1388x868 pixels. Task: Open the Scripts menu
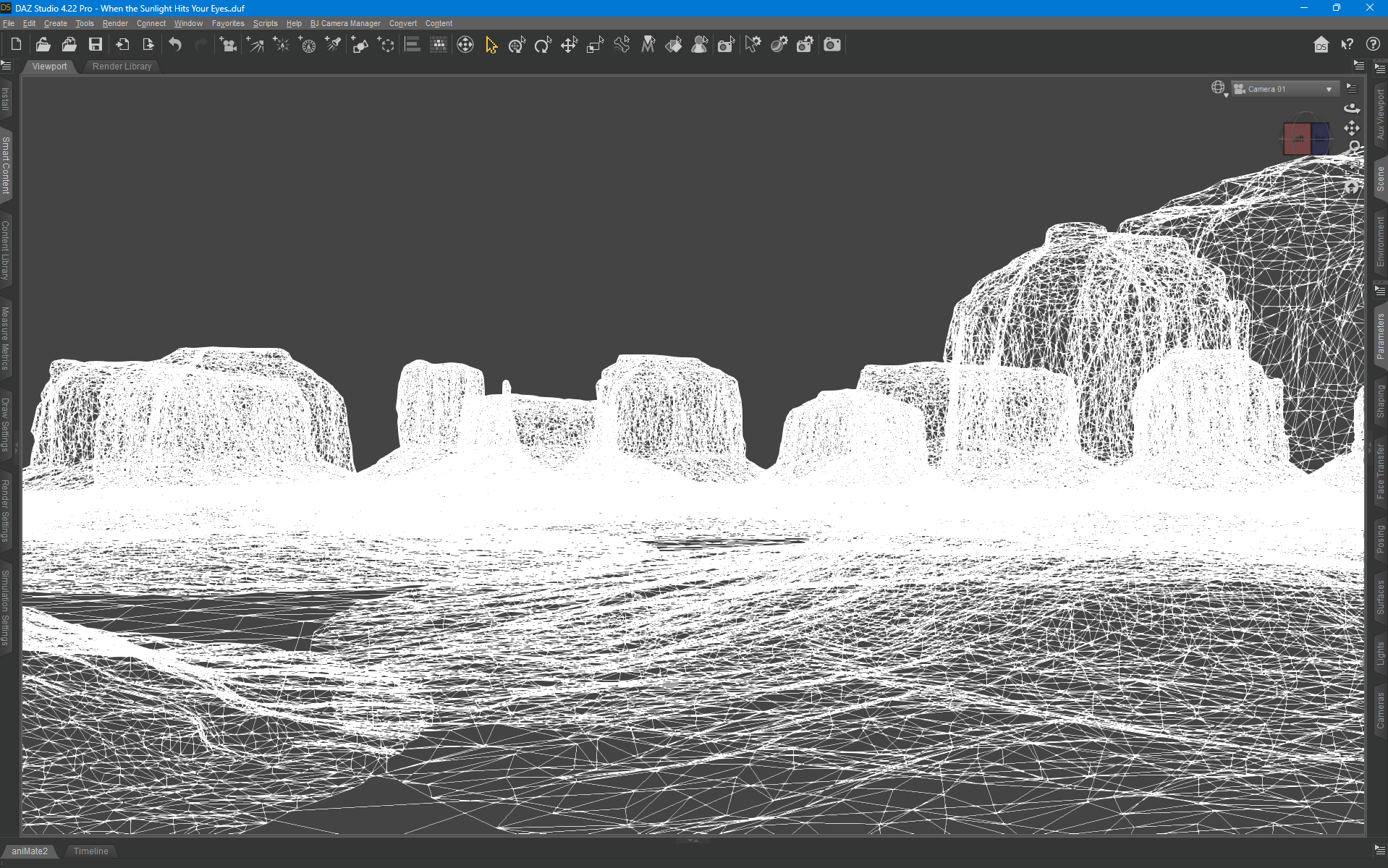pos(265,23)
